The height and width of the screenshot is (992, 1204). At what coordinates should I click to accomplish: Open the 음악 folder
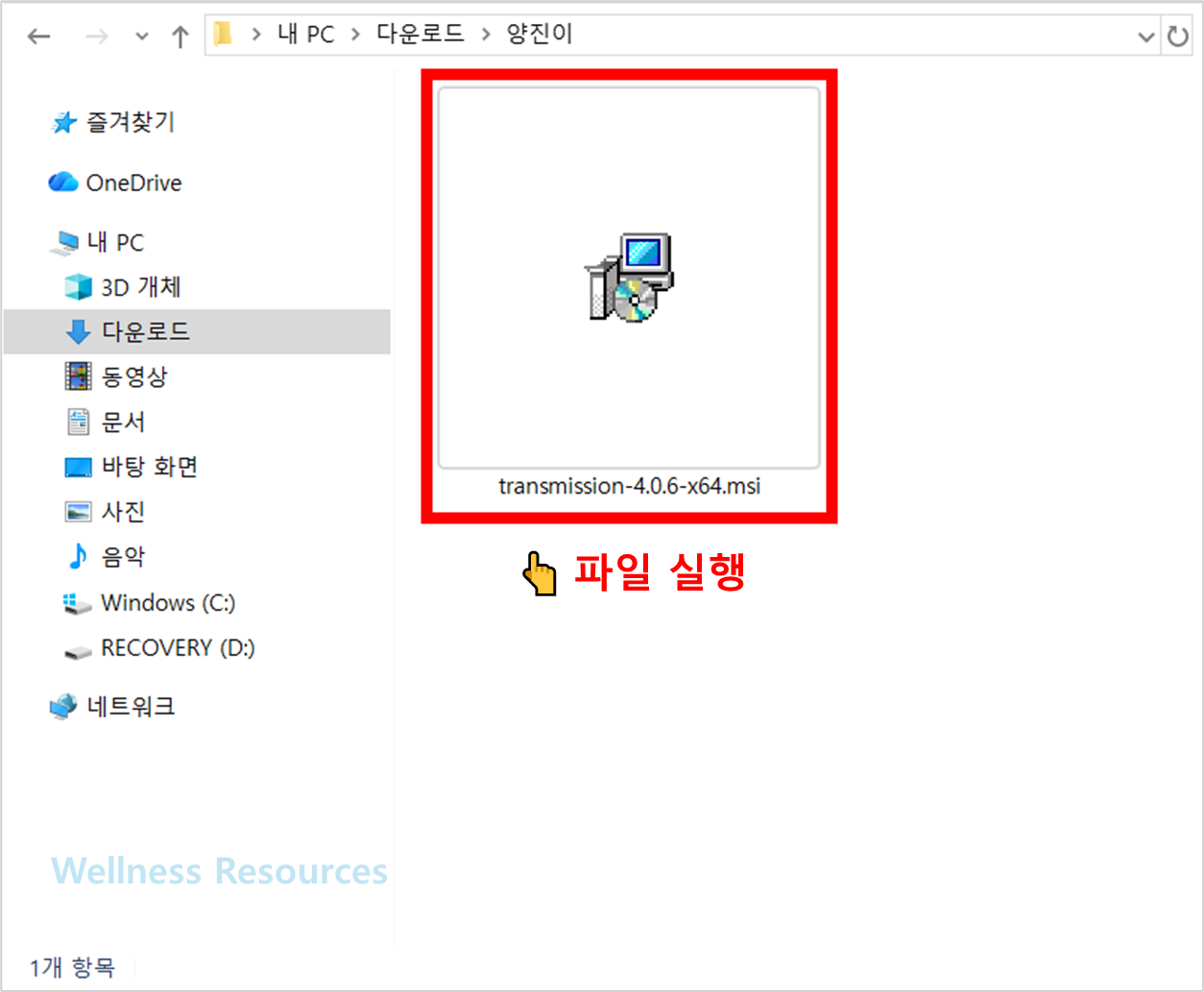coord(124,557)
